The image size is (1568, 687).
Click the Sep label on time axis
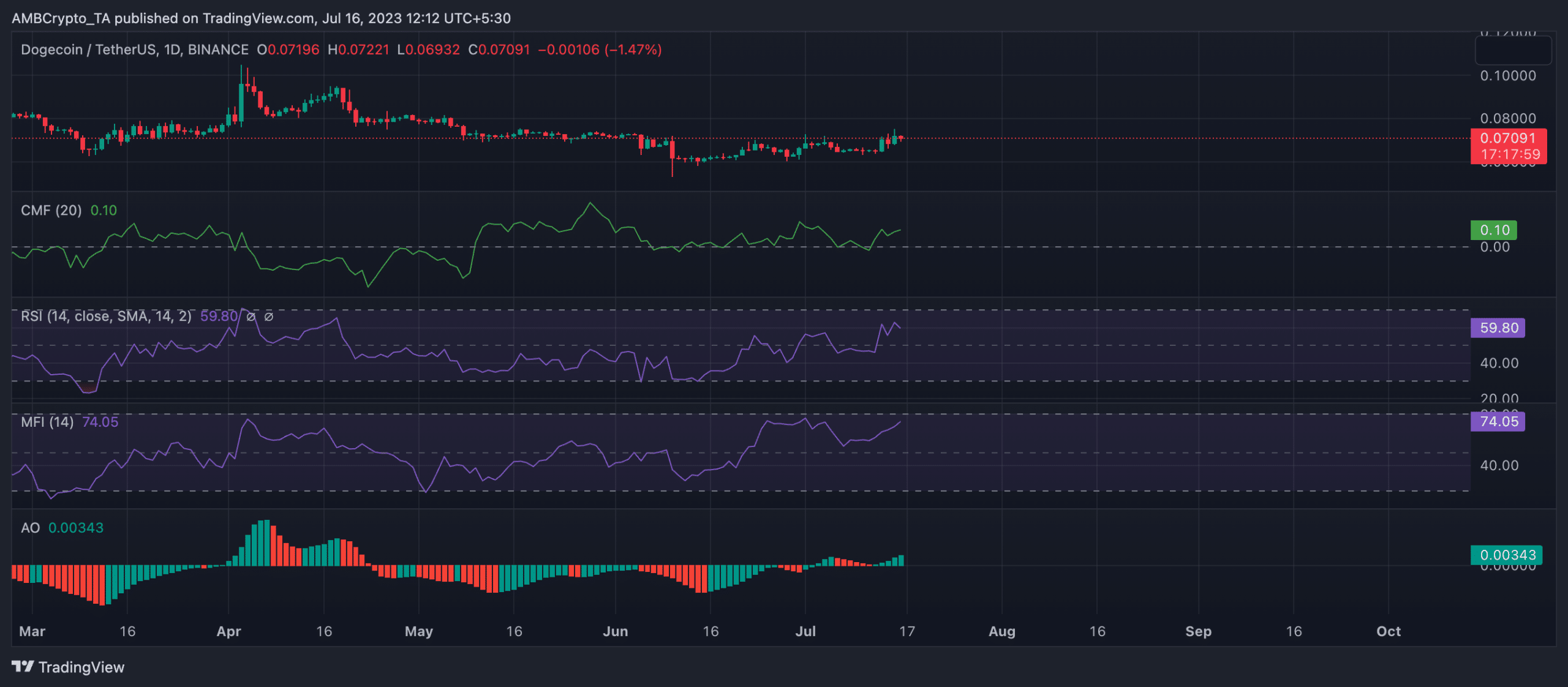1199,631
